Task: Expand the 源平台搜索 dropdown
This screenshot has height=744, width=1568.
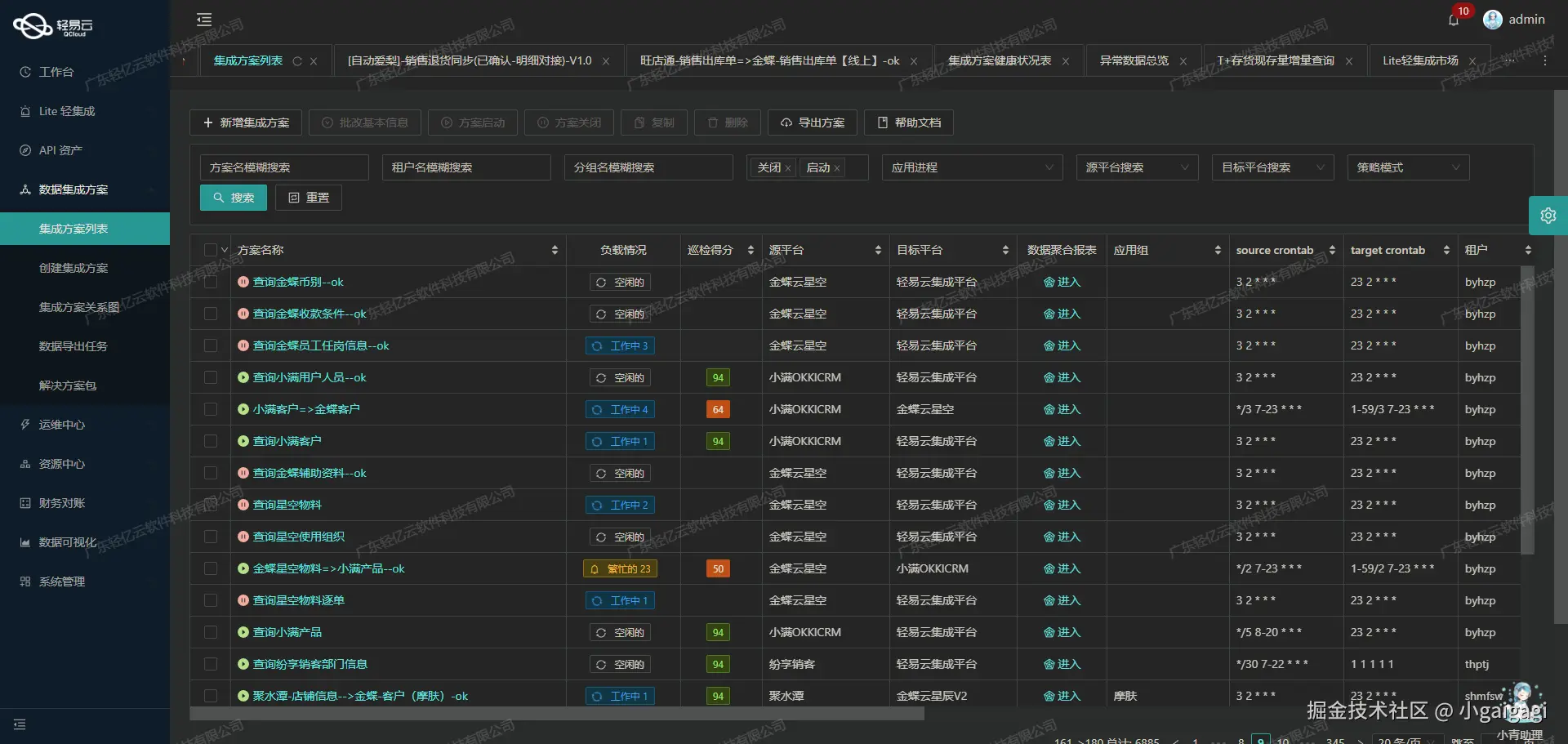Action: coord(1137,167)
